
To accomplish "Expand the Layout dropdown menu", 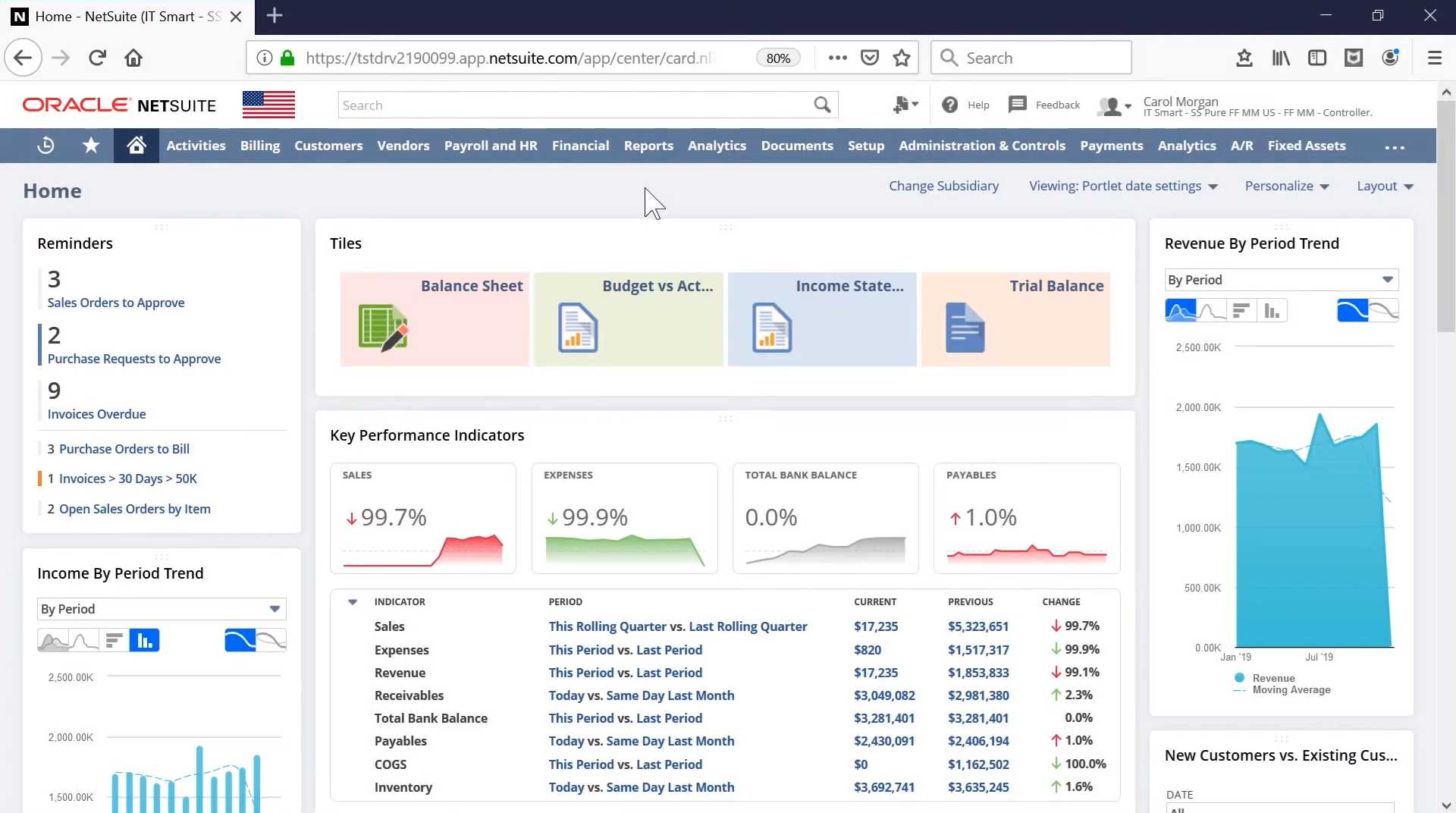I will 1384,186.
